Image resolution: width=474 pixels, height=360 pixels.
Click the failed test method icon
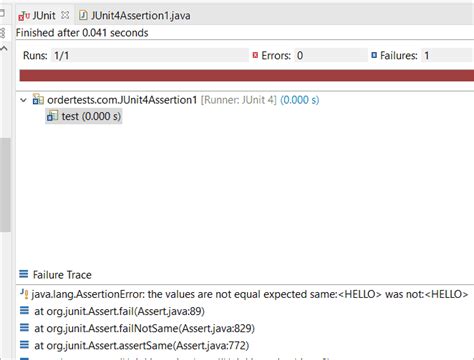pos(52,116)
